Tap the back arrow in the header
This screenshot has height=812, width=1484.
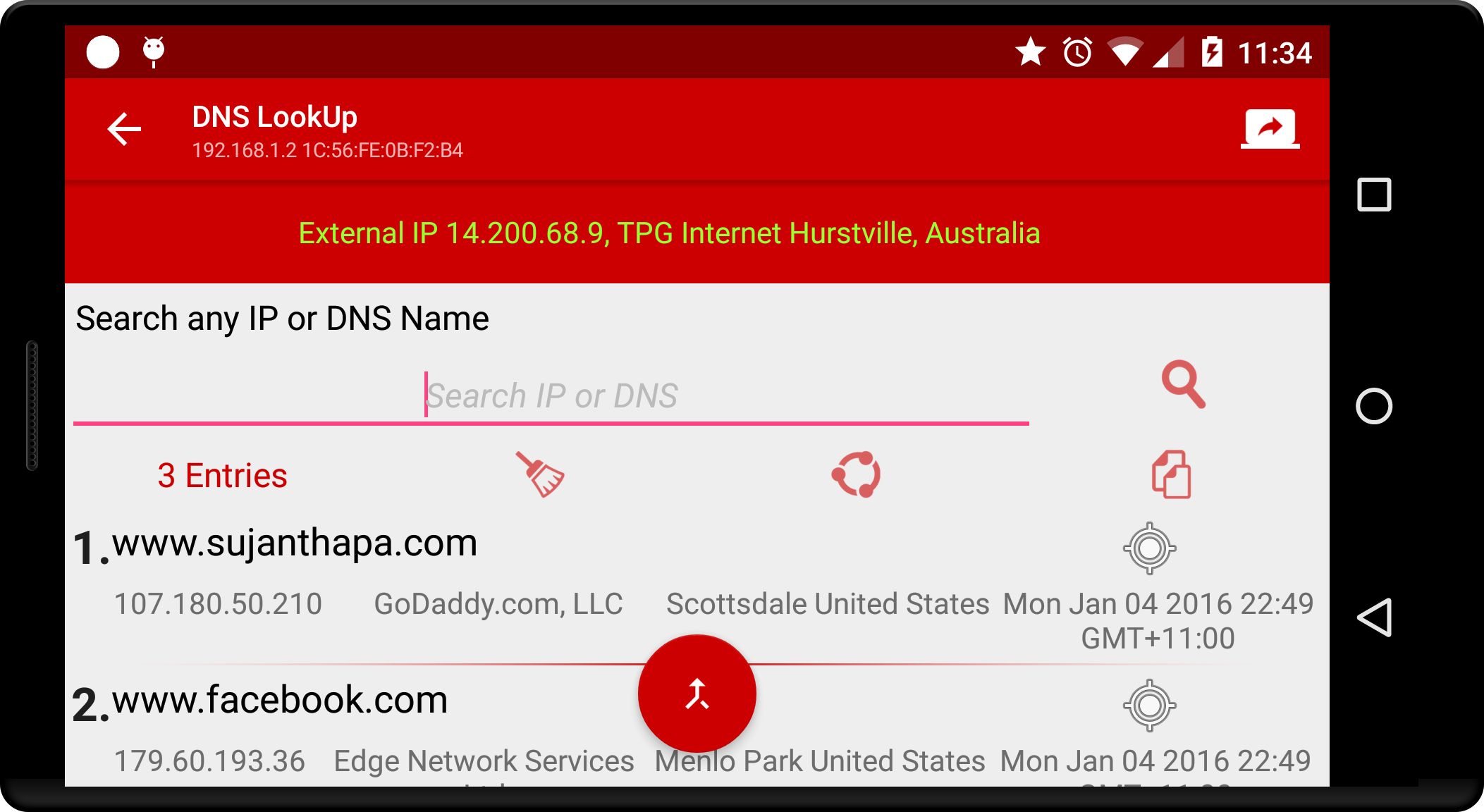tap(124, 129)
